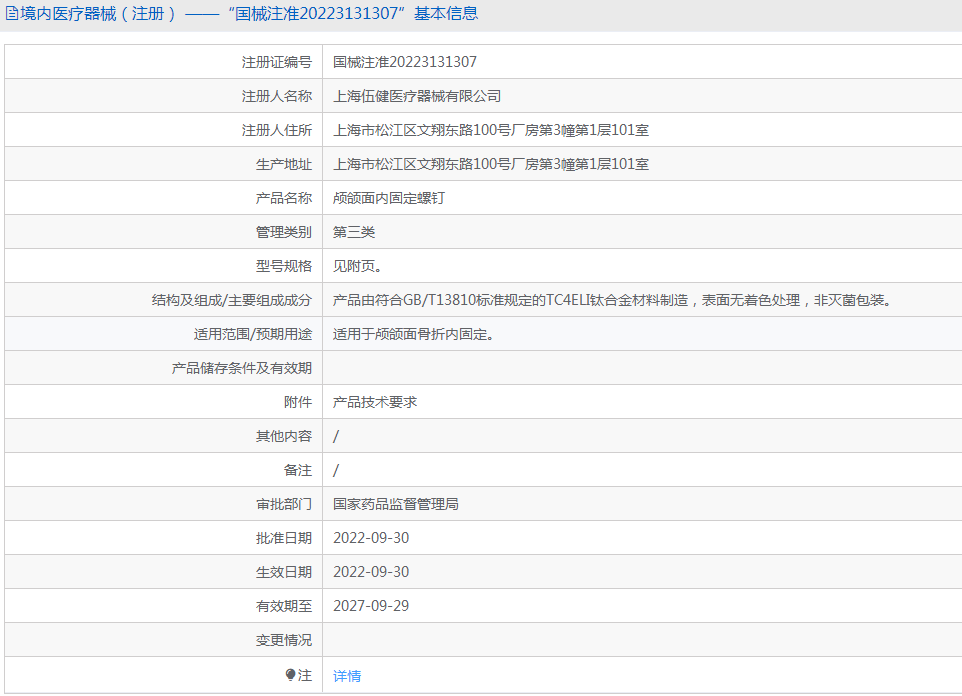Select the address value in the 生产地址 row
This screenshot has width=962, height=696.
tap(491, 164)
